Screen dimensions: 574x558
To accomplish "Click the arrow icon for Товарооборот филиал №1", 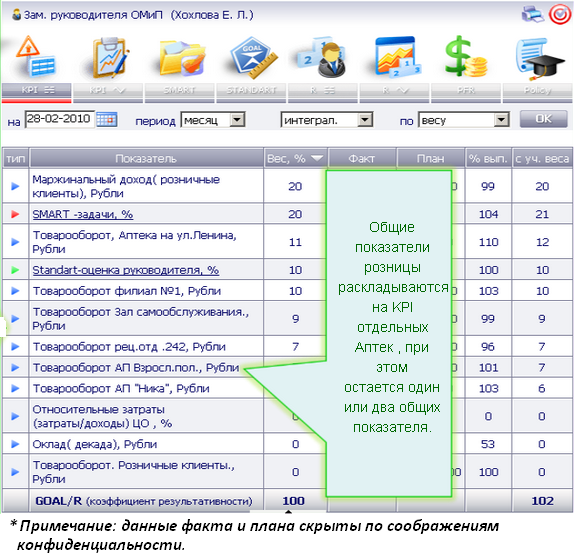I will (15, 291).
